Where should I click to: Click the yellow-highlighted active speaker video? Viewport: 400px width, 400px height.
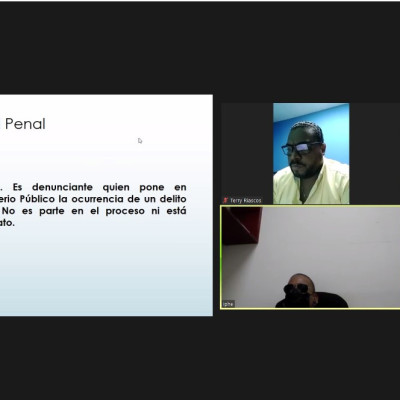point(310,257)
